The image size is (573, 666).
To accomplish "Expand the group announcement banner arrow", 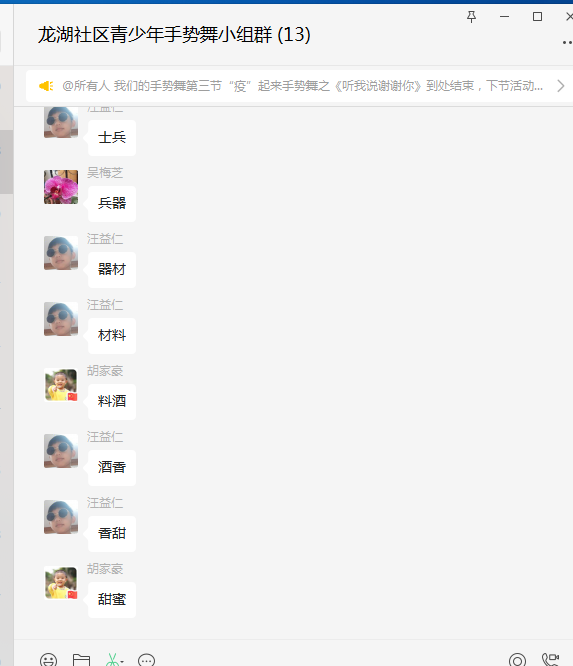I will [x=561, y=86].
